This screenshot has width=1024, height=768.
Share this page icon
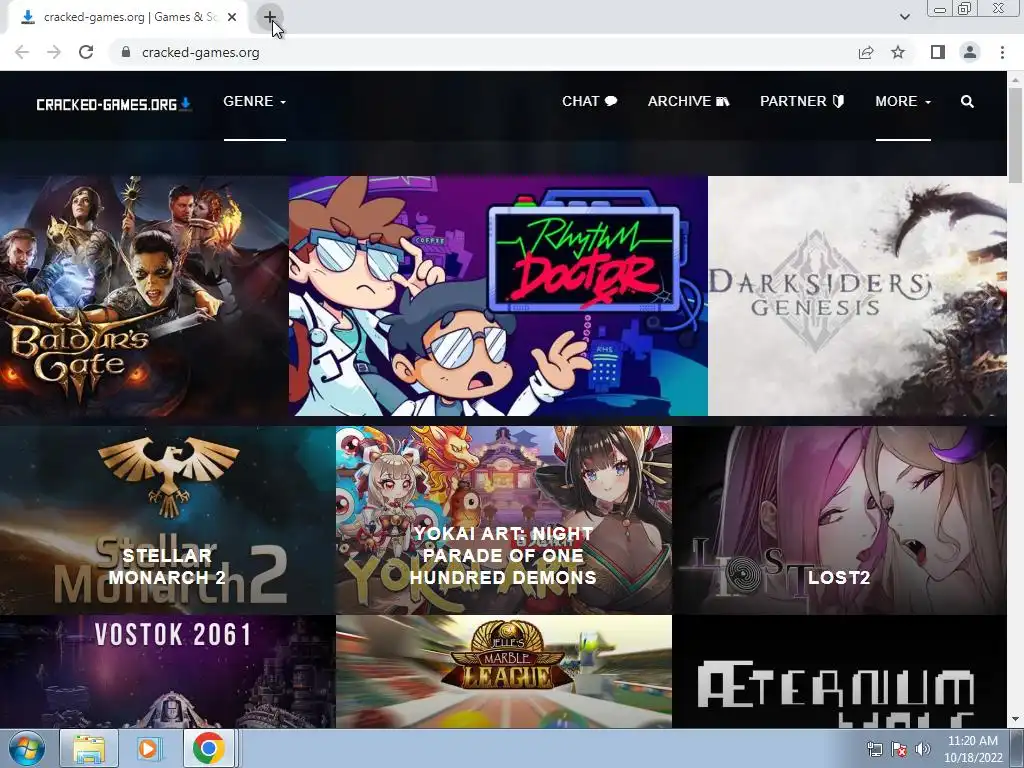(866, 52)
